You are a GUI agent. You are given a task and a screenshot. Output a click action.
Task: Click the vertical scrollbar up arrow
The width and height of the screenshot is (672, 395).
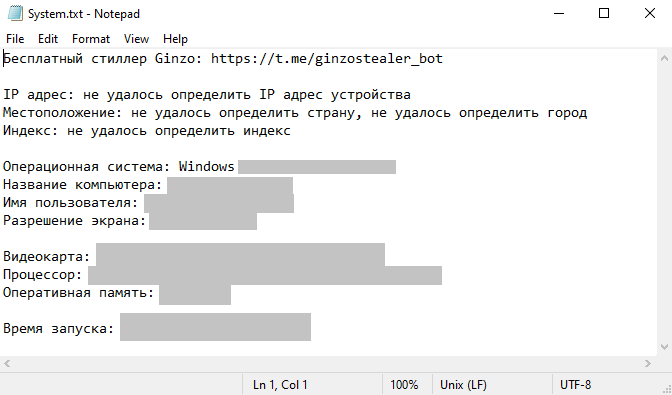click(664, 58)
